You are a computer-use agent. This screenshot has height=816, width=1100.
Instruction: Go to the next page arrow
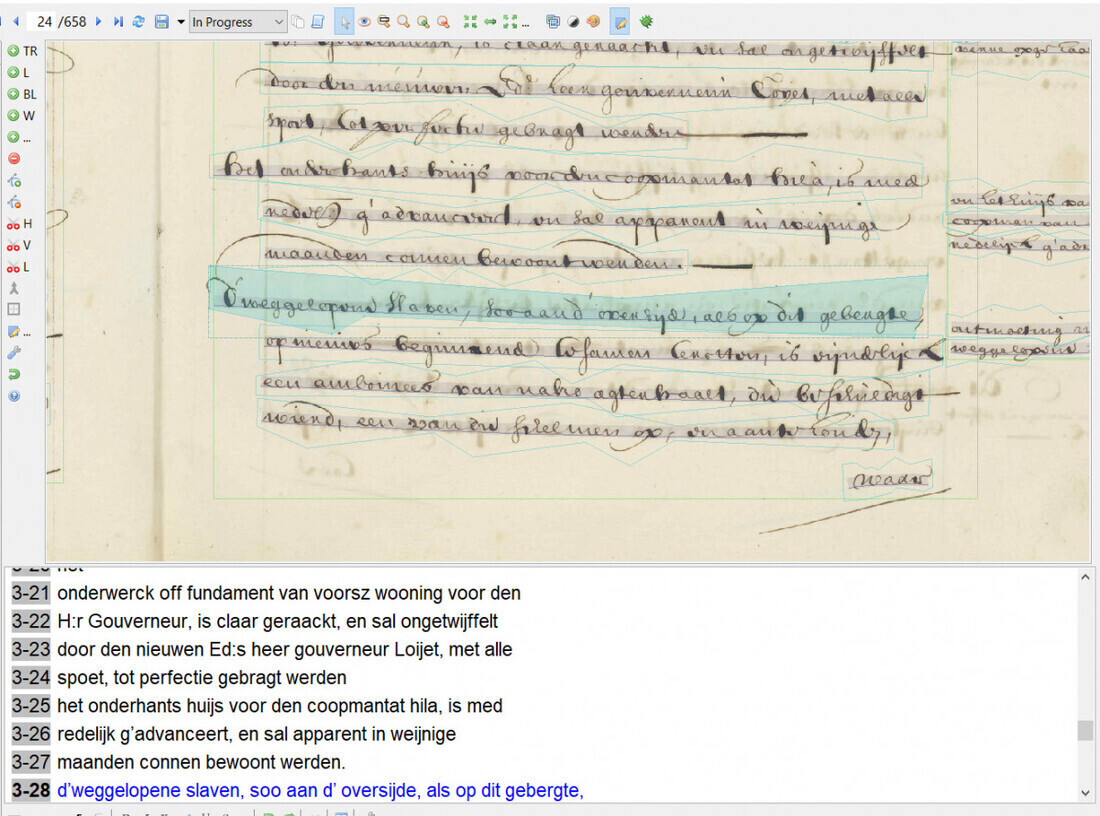[98, 22]
